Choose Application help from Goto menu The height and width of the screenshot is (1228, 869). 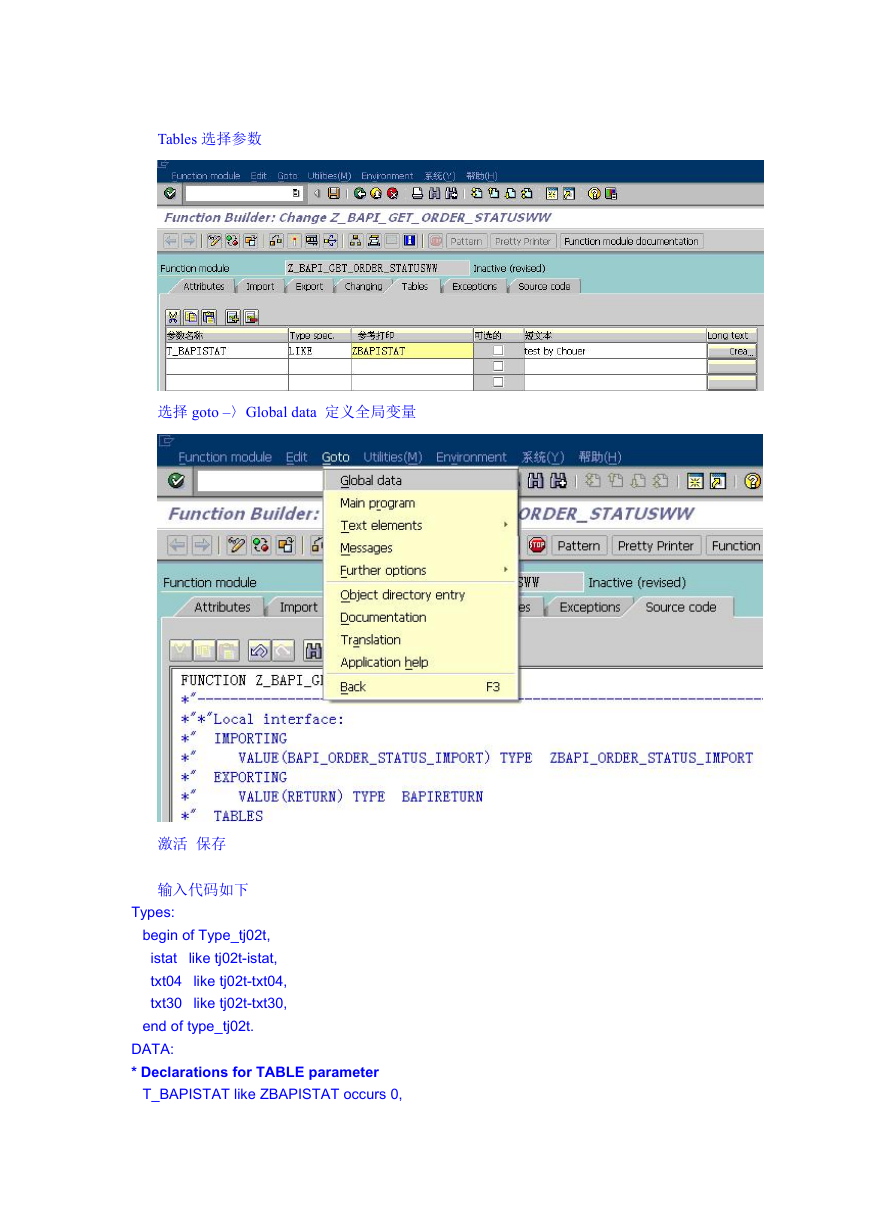[x=421, y=662]
